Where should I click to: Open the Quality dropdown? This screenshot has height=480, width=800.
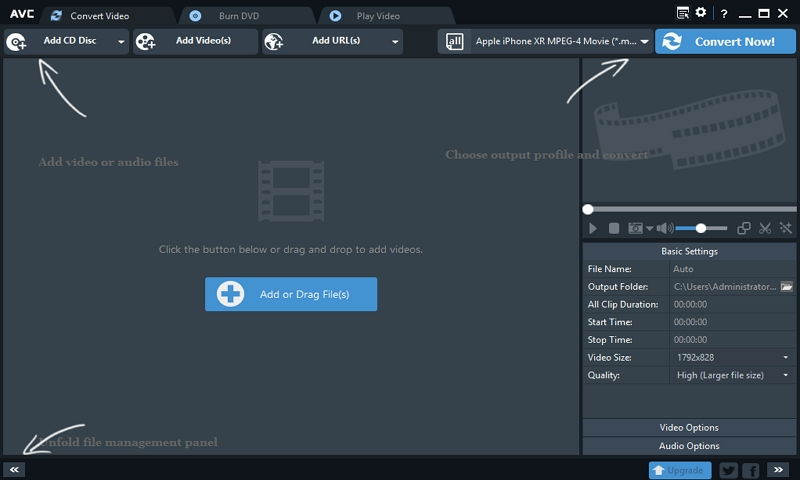click(x=732, y=375)
